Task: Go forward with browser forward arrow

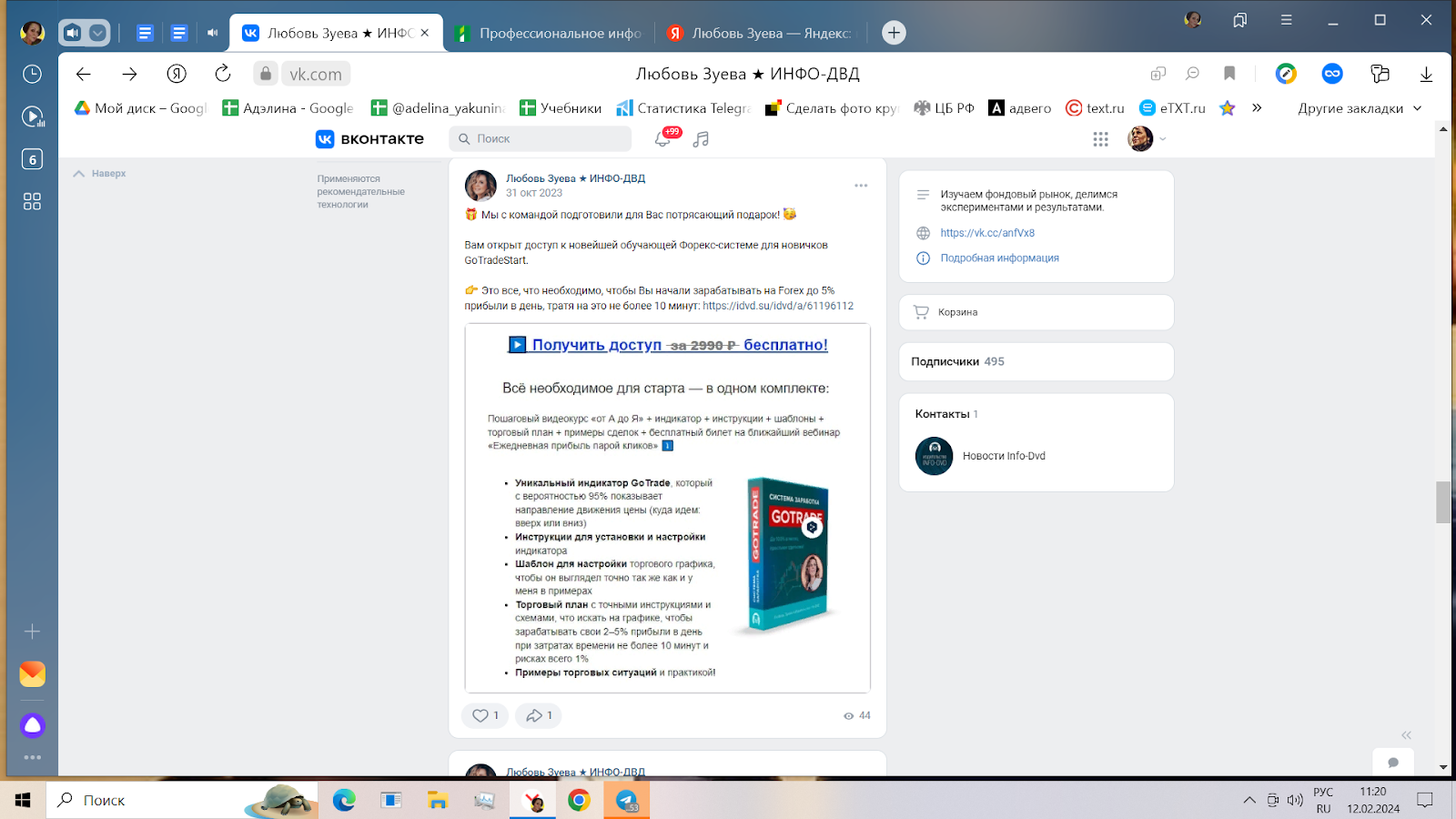Action: [x=129, y=74]
